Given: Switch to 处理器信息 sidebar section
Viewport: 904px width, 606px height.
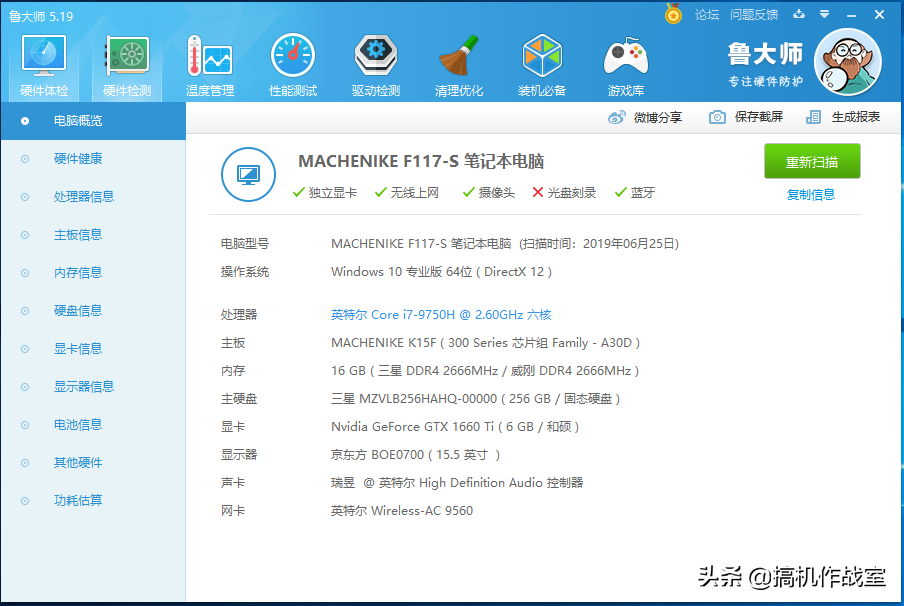Looking at the screenshot, I should [84, 197].
